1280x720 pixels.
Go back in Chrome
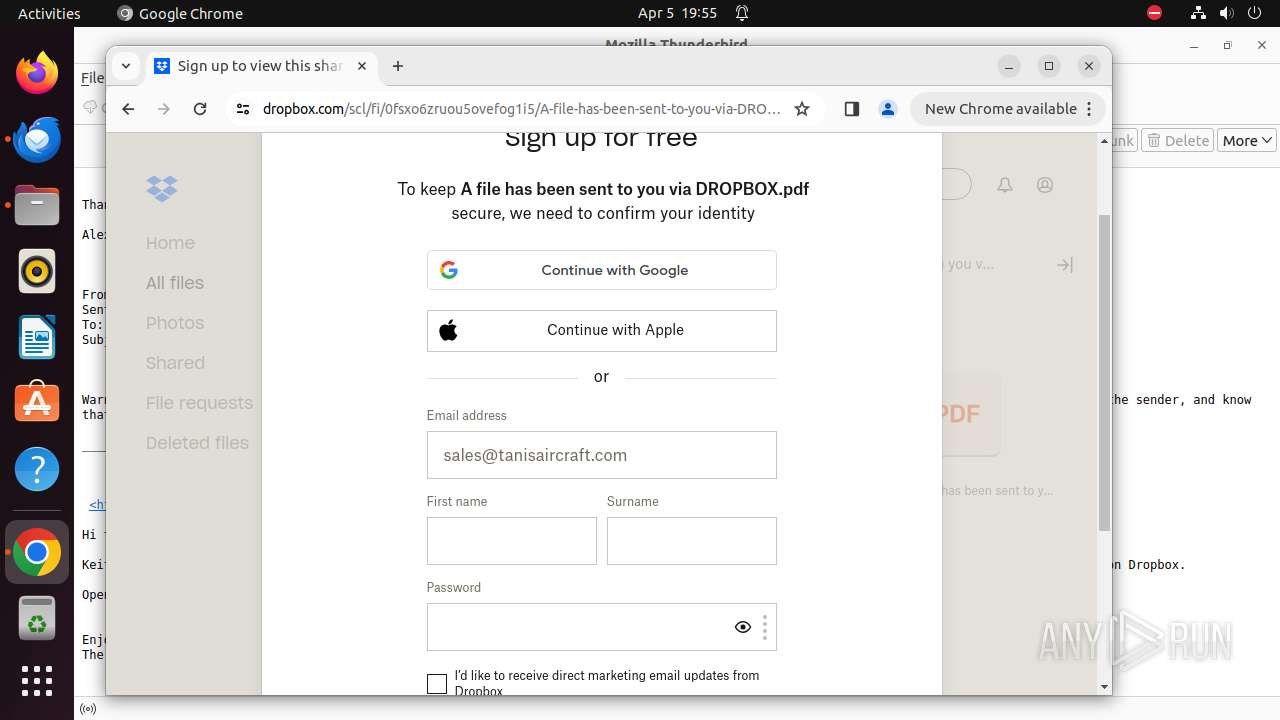coord(128,109)
